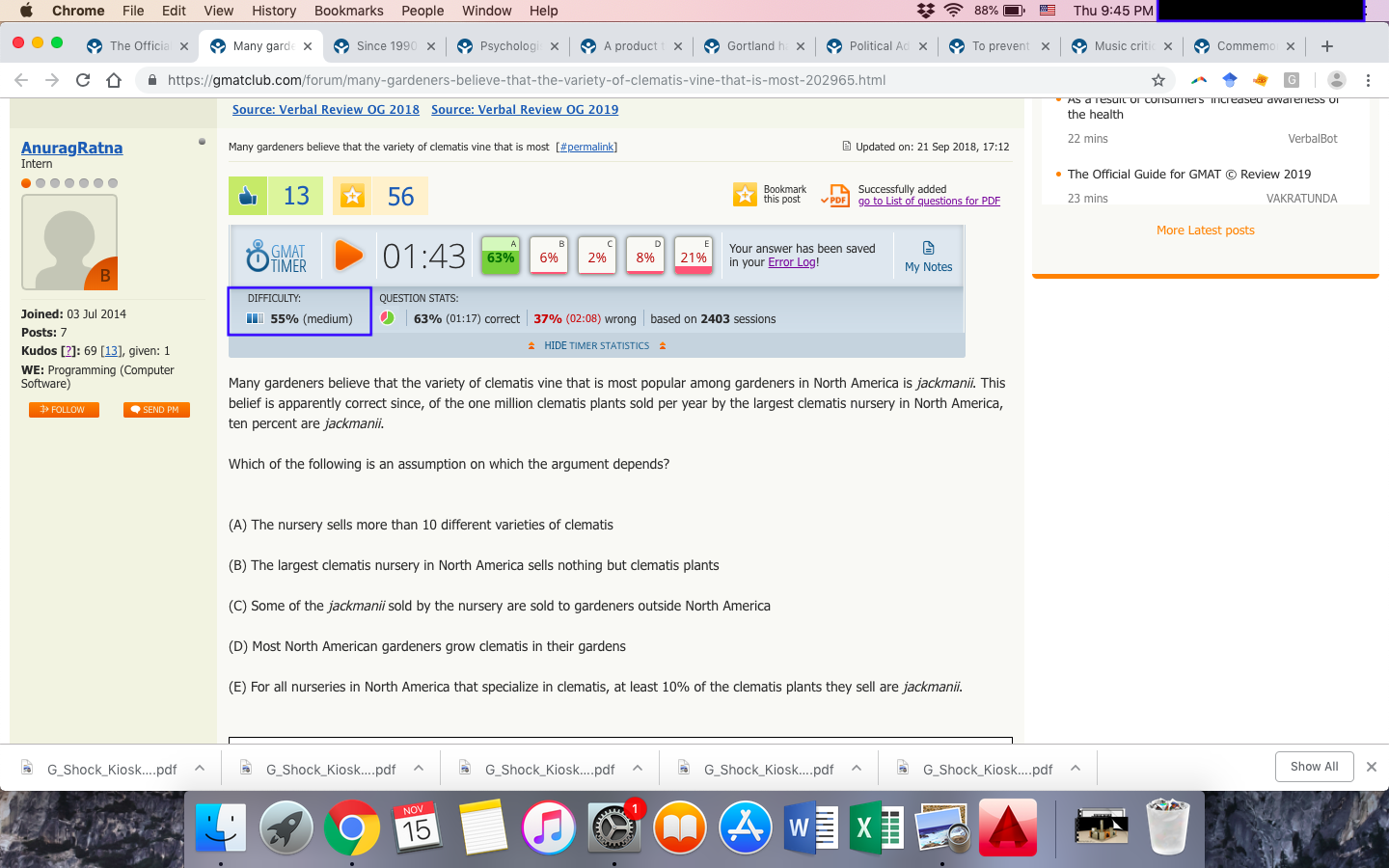The width and height of the screenshot is (1389, 868).
Task: Open the Chrome three-dot menu
Action: click(x=1368, y=80)
